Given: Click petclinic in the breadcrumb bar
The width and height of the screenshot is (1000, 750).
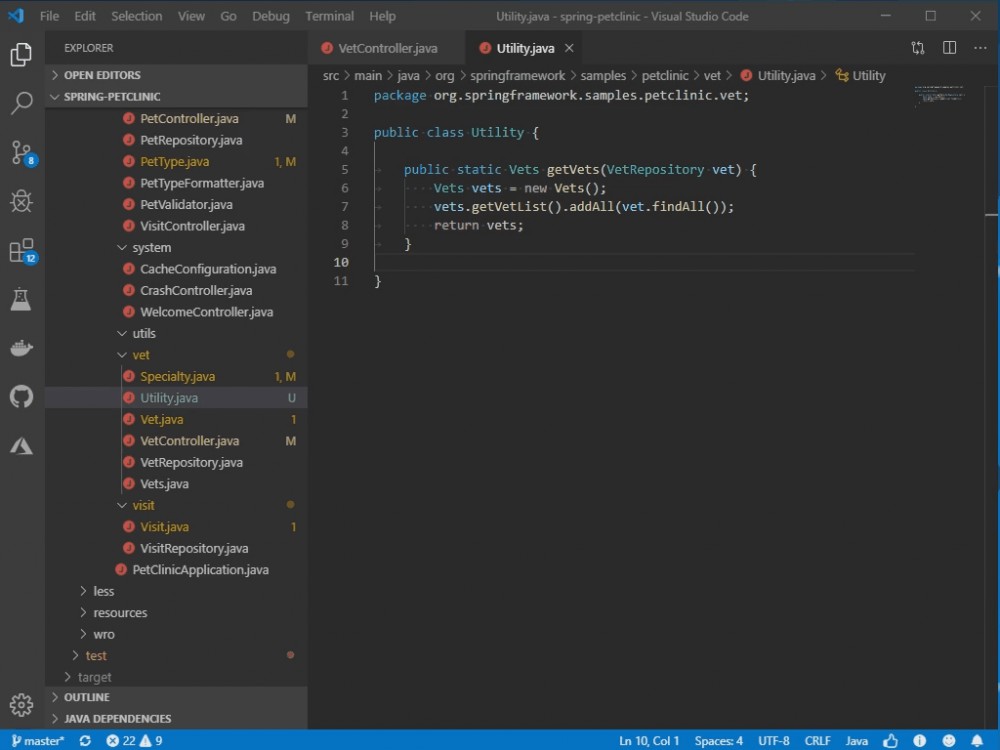Looking at the screenshot, I should 665,75.
